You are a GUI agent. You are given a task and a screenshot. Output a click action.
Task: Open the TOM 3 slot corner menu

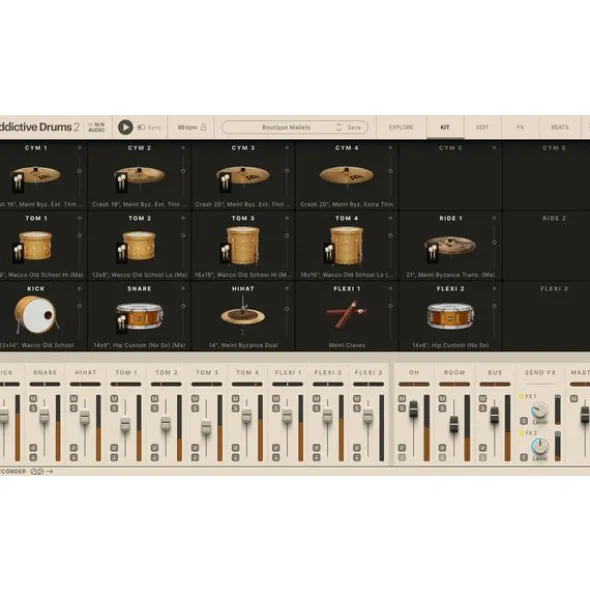(x=287, y=218)
